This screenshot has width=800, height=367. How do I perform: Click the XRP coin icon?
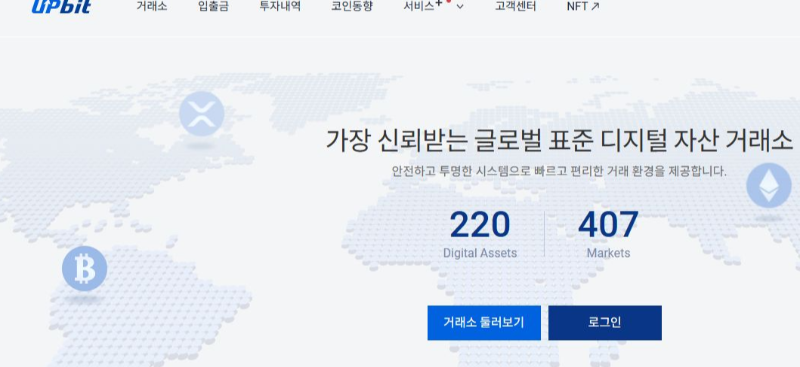[202, 114]
